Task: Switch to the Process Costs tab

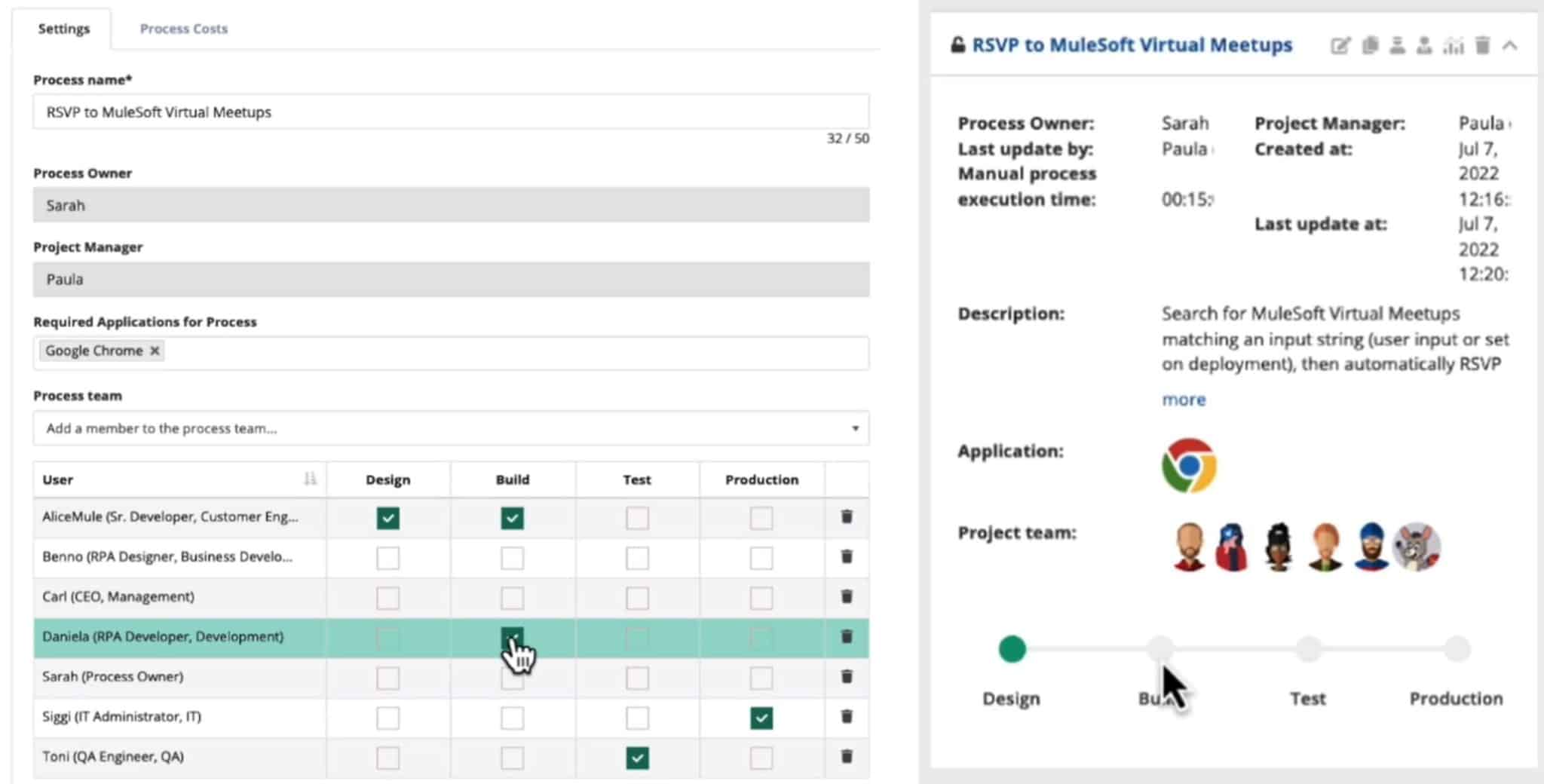Action: click(183, 29)
